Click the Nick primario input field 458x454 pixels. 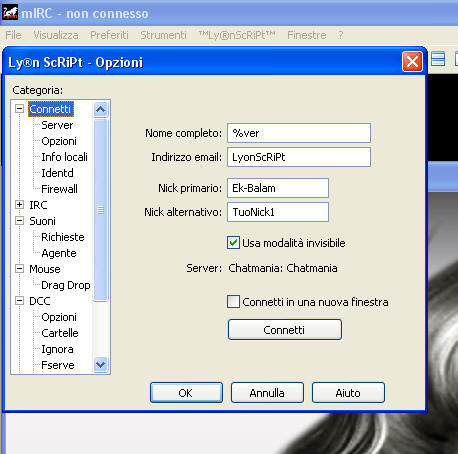(278, 188)
